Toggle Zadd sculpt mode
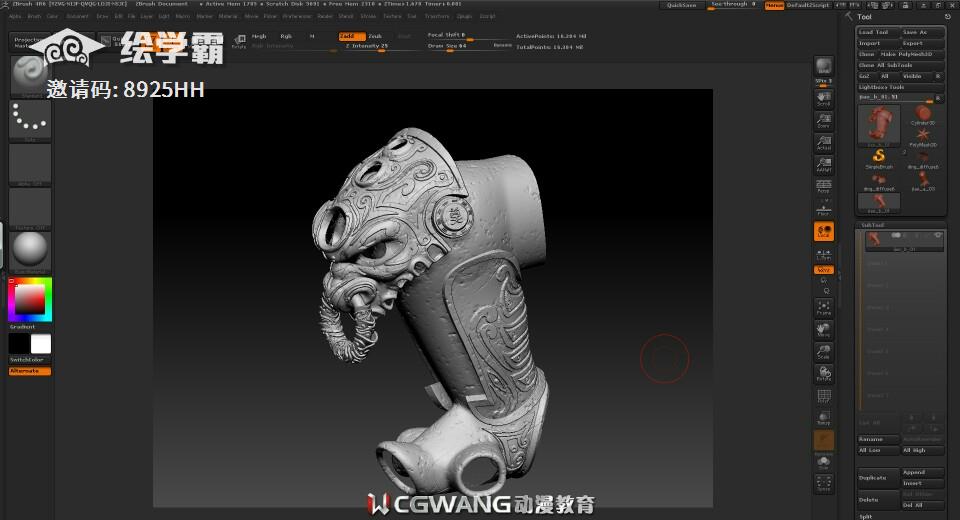Screen dimensions: 960x520 (351, 36)
